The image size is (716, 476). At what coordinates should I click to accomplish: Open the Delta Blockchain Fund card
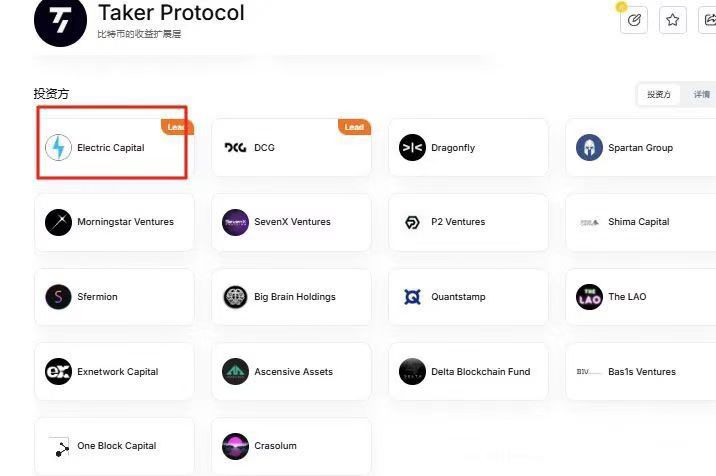[469, 371]
